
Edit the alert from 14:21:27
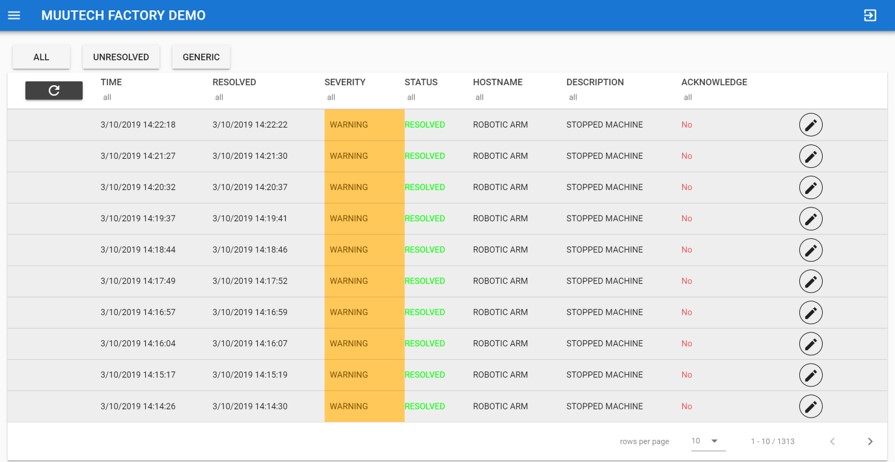point(811,156)
